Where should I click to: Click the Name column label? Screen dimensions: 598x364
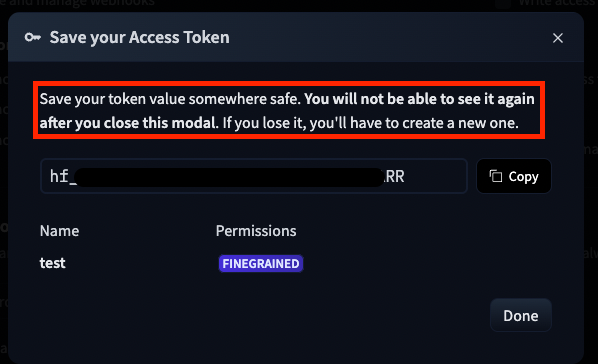pos(59,231)
